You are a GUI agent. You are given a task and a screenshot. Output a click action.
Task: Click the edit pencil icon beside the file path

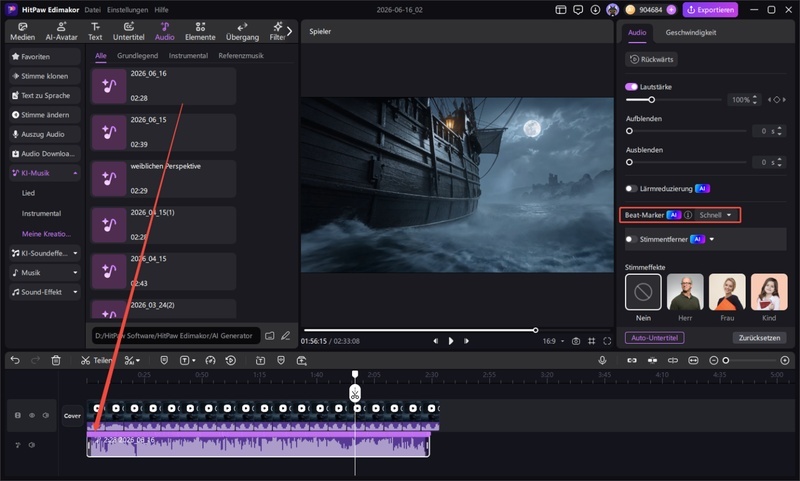tap(286, 335)
